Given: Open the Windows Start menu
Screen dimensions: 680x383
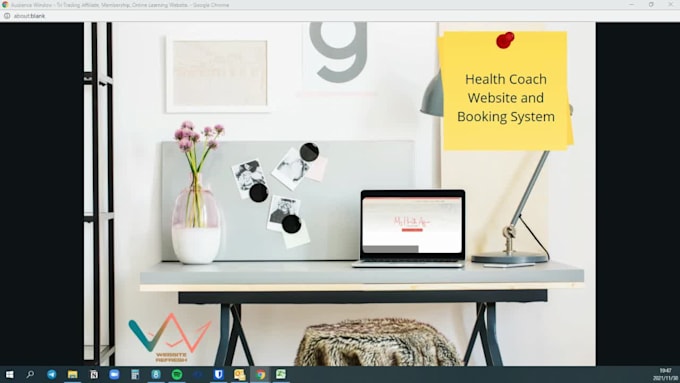Looking at the screenshot, I should tap(10, 374).
